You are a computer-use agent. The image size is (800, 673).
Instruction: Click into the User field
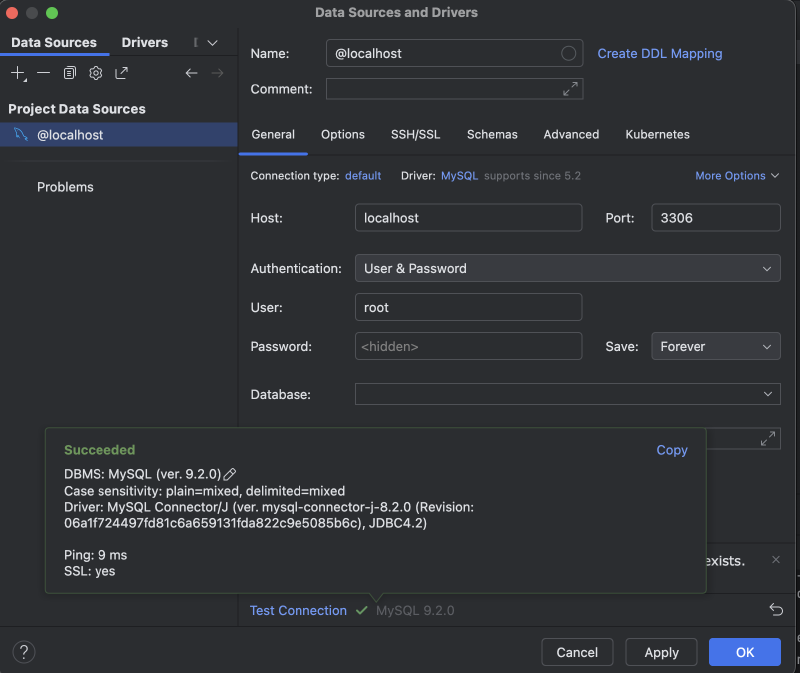(468, 307)
